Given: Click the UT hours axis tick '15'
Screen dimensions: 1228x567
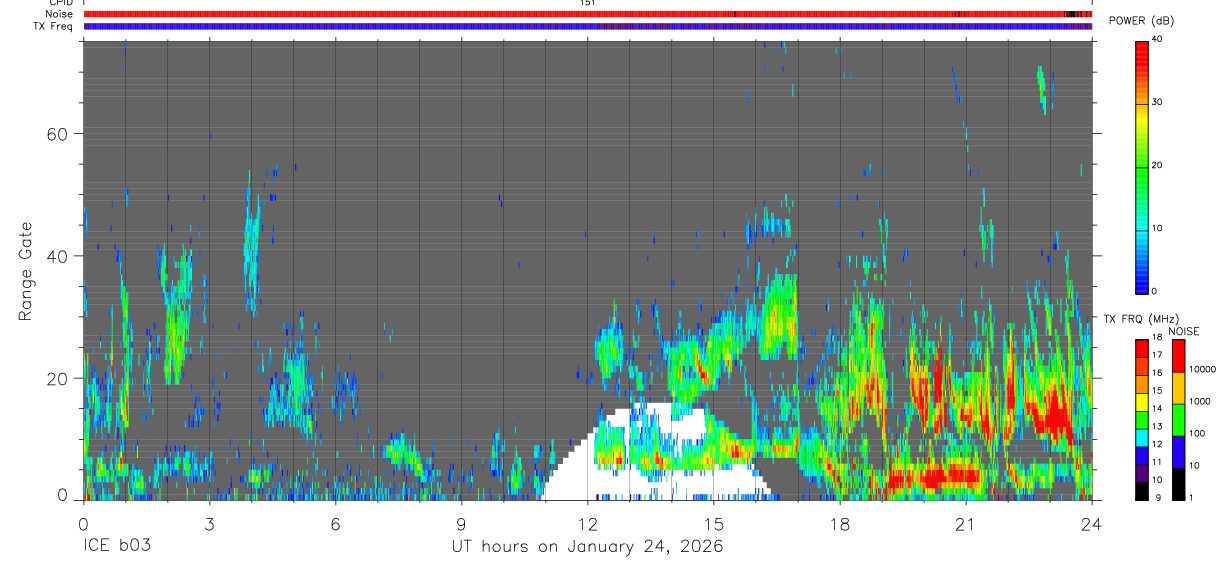Looking at the screenshot, I should (x=713, y=523).
